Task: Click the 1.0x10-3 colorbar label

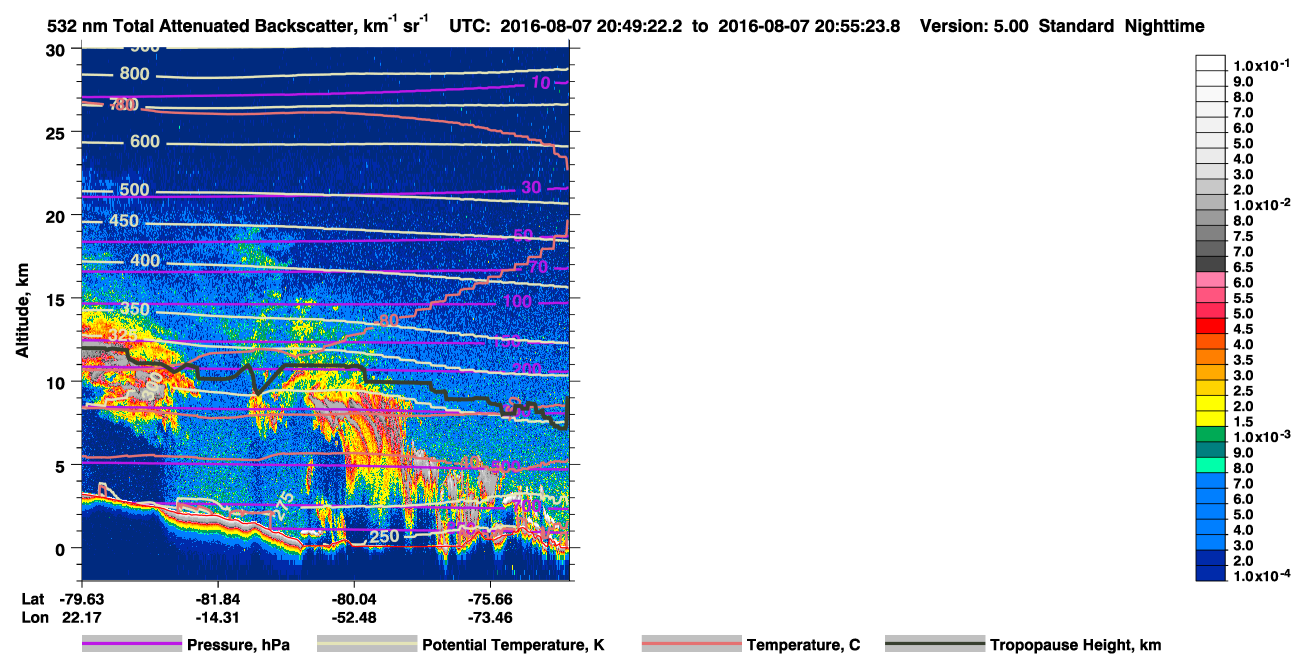Action: [x=1260, y=437]
